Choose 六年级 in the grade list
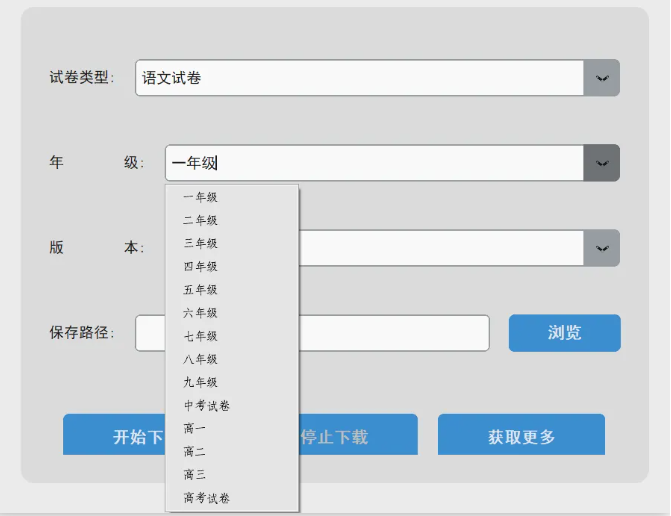The height and width of the screenshot is (516, 671). [x=201, y=313]
